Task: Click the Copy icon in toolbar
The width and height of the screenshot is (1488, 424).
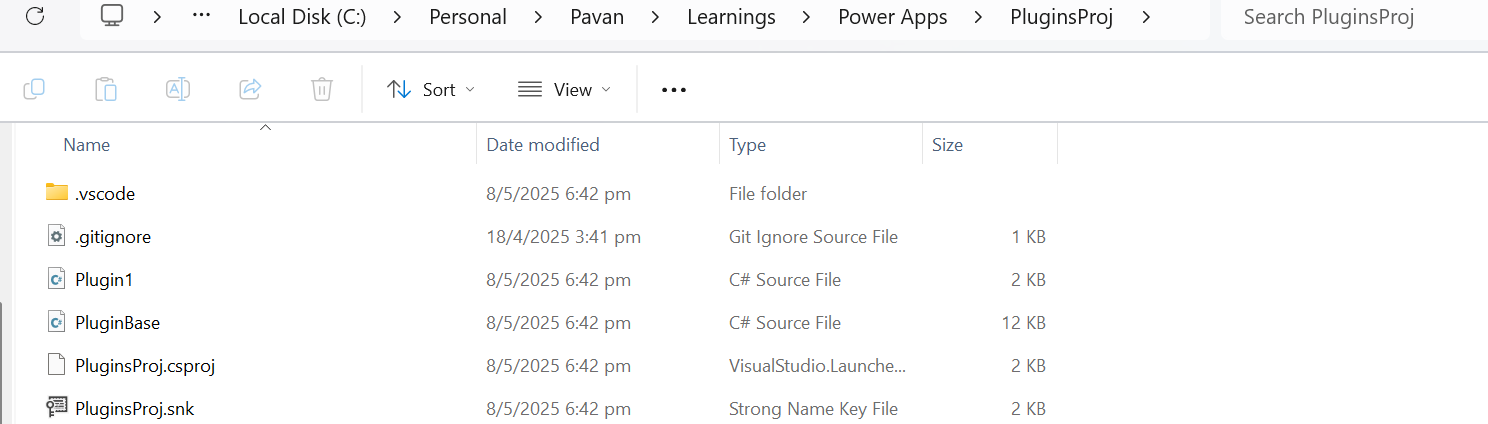Action: click(x=34, y=89)
